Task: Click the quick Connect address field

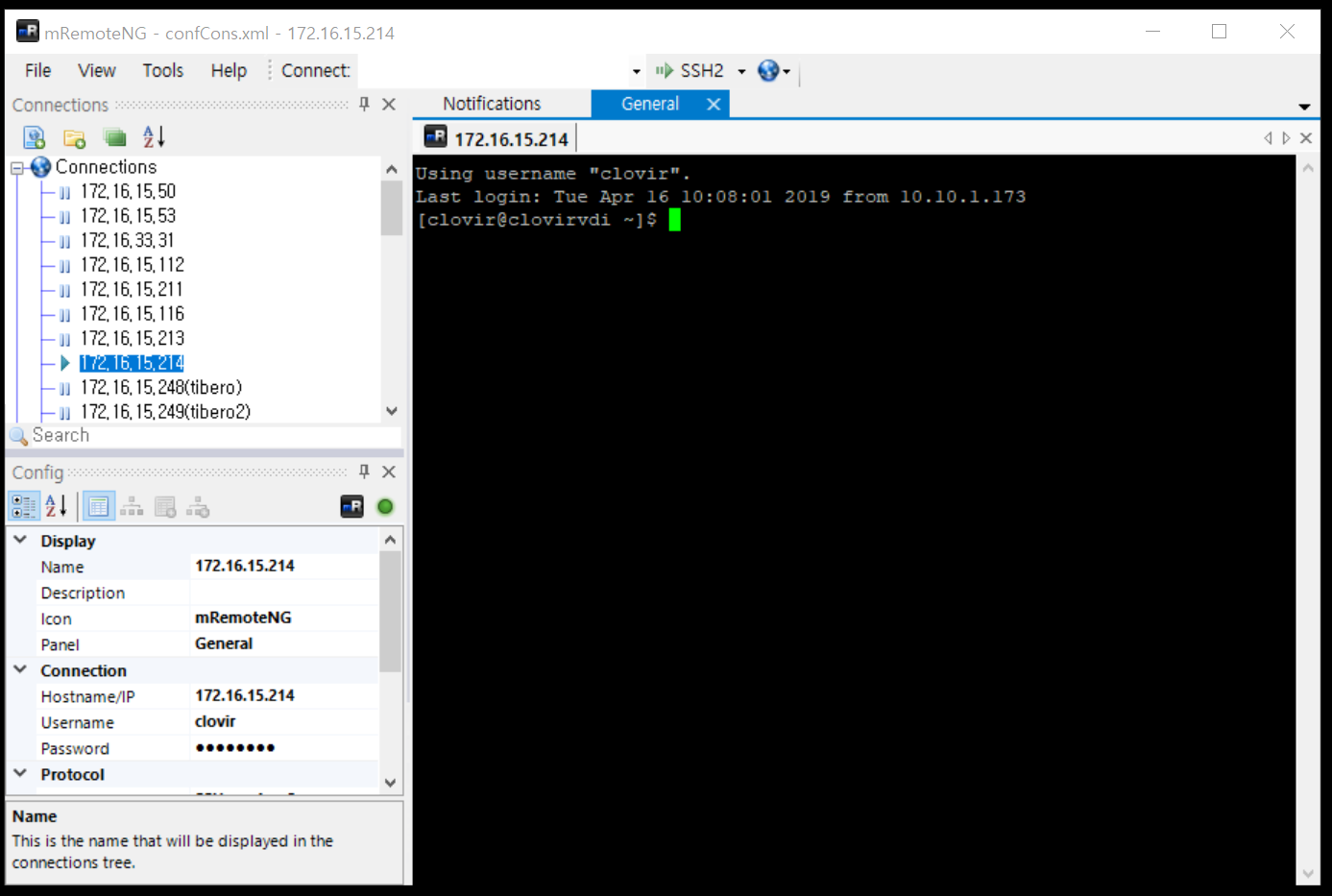Action: pos(492,71)
